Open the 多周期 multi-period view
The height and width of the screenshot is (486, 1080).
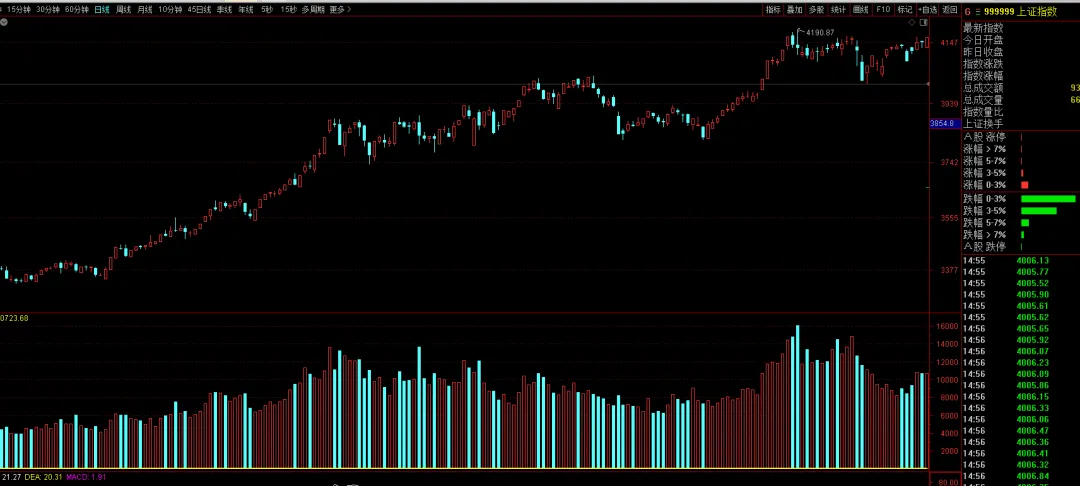[x=313, y=10]
